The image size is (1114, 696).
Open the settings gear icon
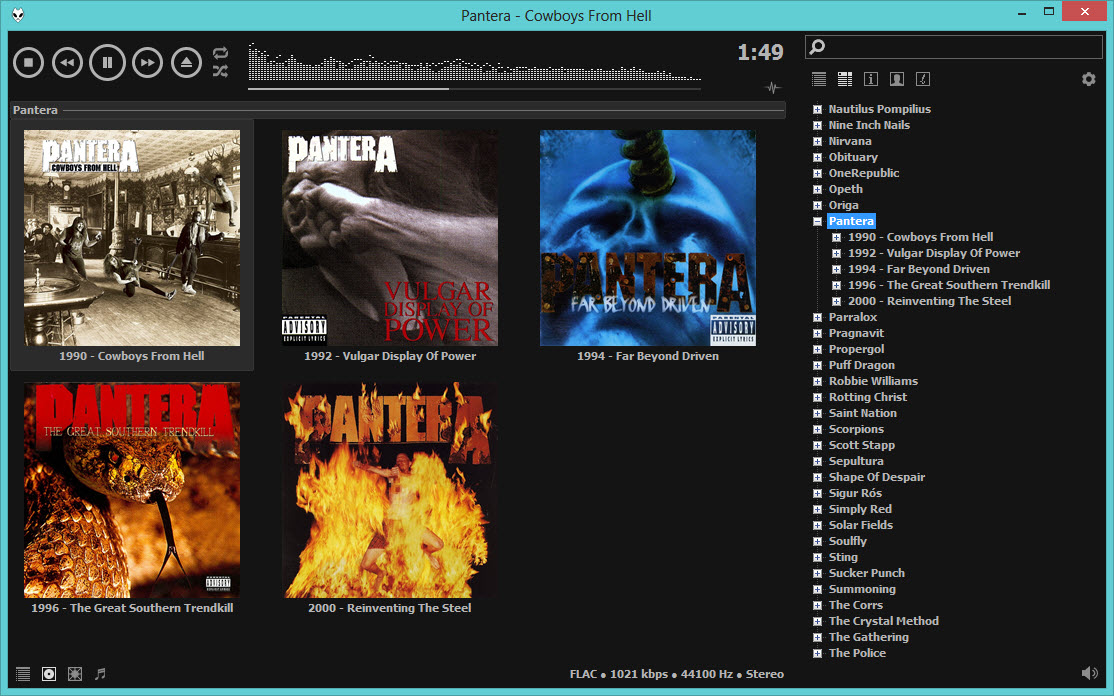pyautogui.click(x=1089, y=79)
